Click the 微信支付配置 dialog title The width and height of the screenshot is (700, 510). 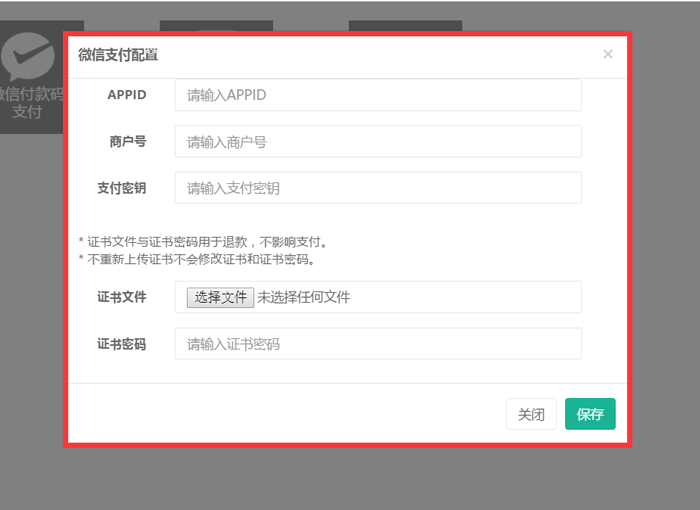pyautogui.click(x=118, y=54)
